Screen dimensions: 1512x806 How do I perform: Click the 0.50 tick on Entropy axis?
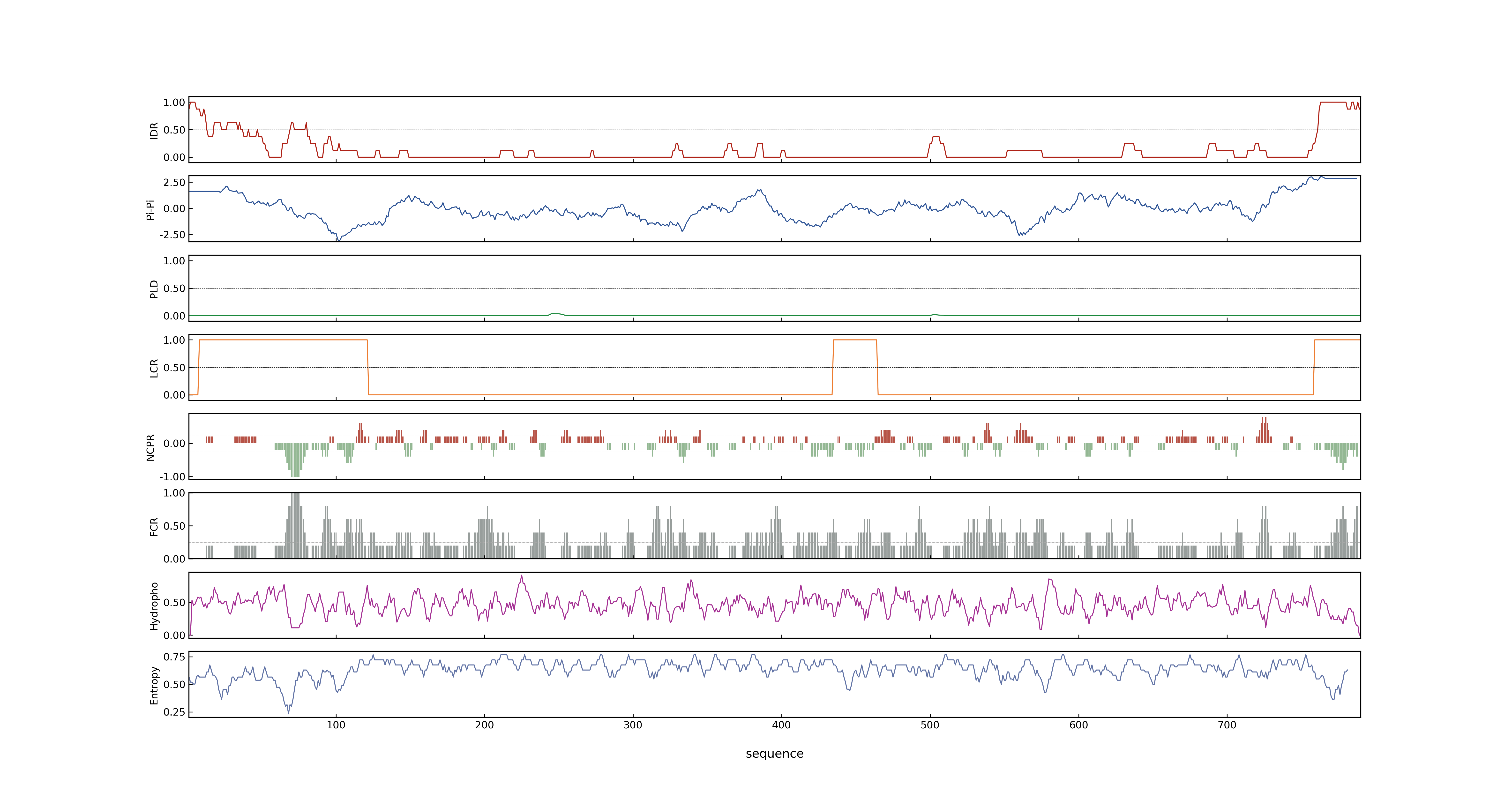click(x=174, y=685)
